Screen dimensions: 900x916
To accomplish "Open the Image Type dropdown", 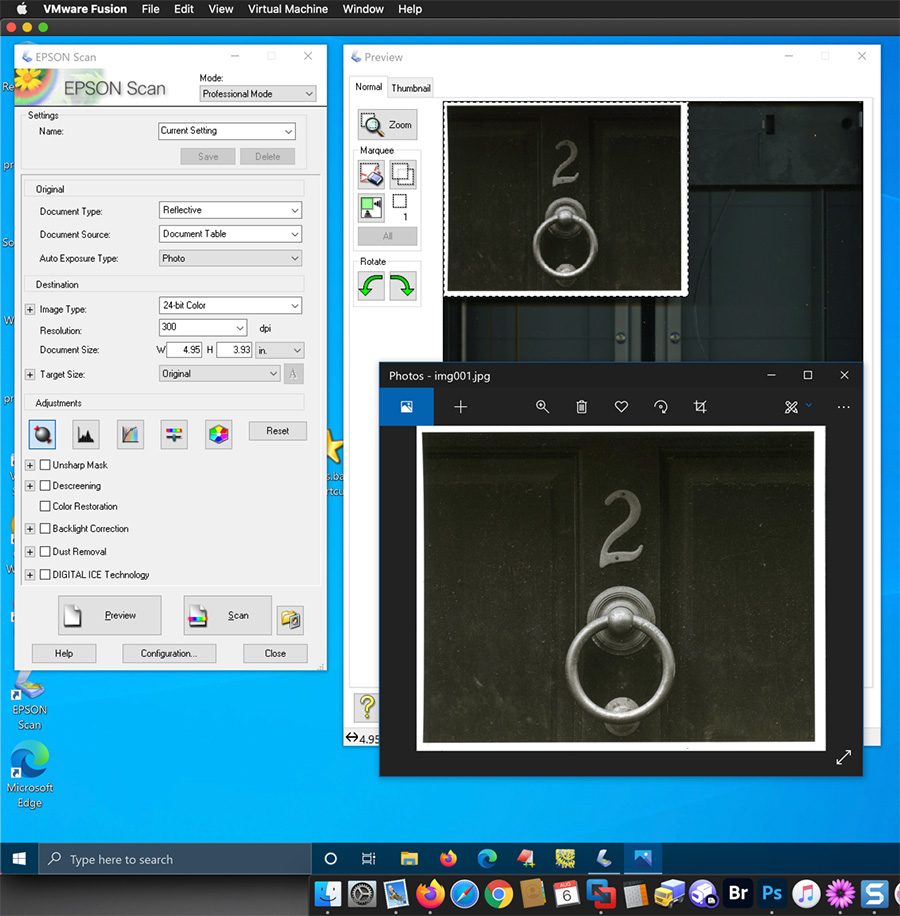I will pyautogui.click(x=230, y=306).
